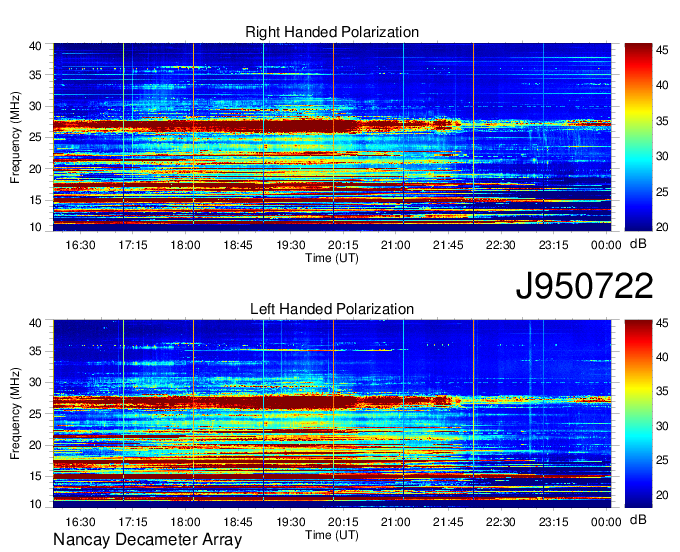Click the 40 MHz tick of Right Handed plot
The height and width of the screenshot is (552, 680).
click(35, 46)
